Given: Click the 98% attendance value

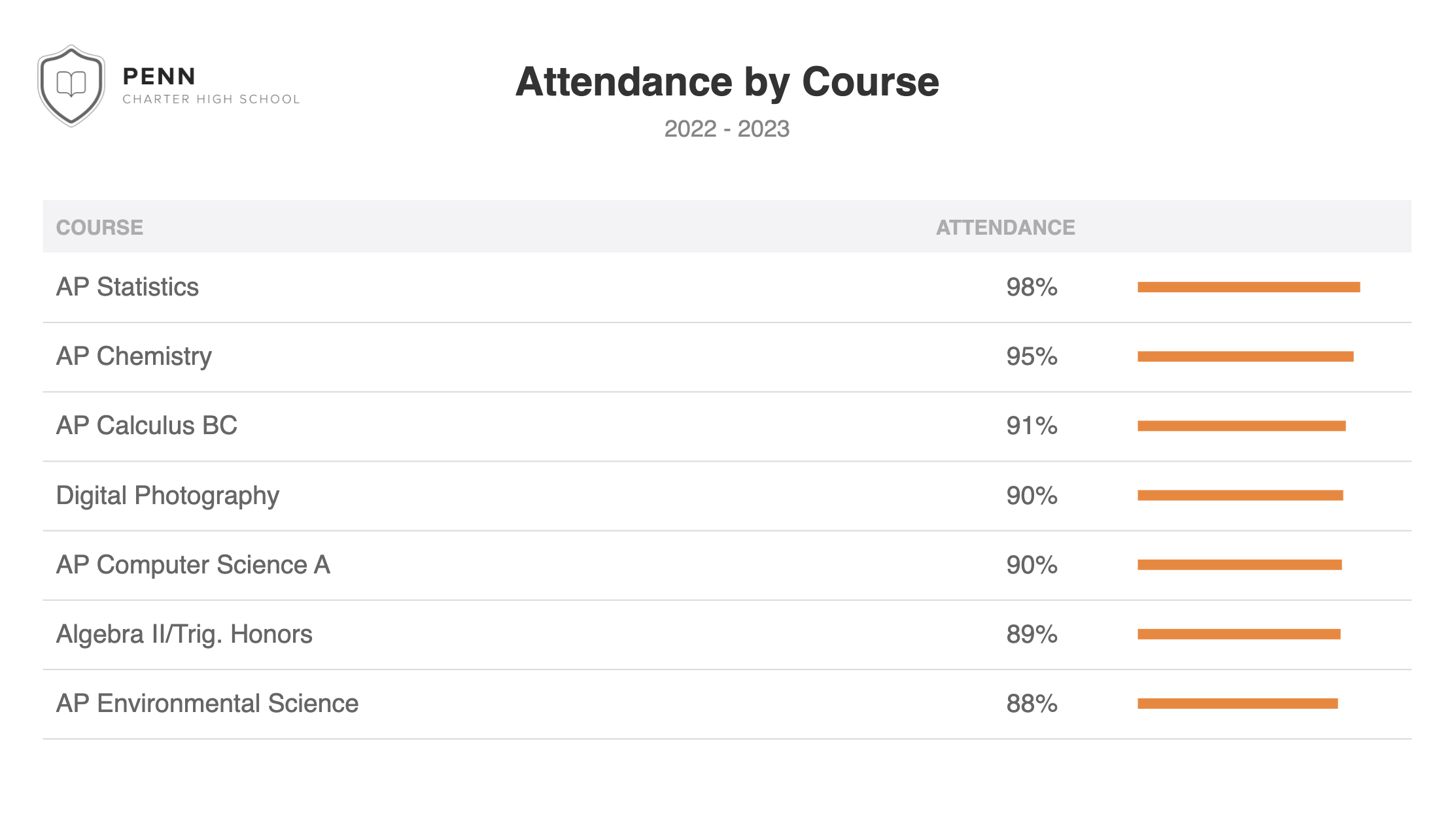Looking at the screenshot, I should 1031,287.
